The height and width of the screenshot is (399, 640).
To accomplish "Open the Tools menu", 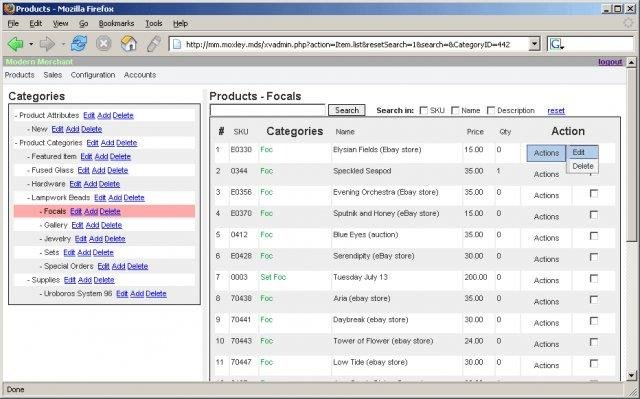I will [x=154, y=24].
